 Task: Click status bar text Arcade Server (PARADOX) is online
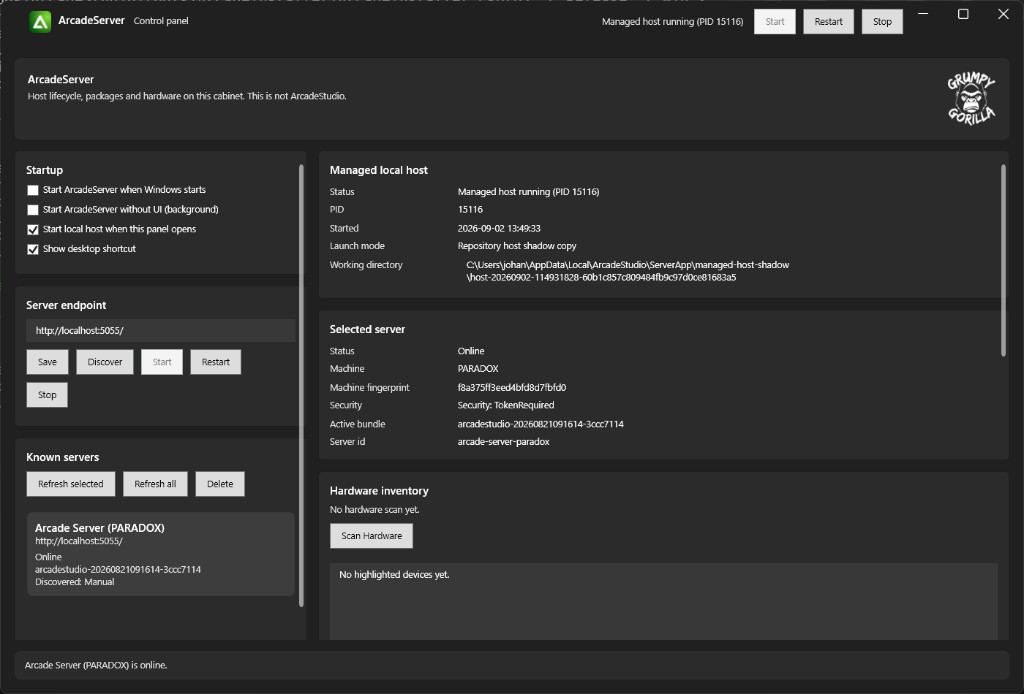tap(96, 665)
